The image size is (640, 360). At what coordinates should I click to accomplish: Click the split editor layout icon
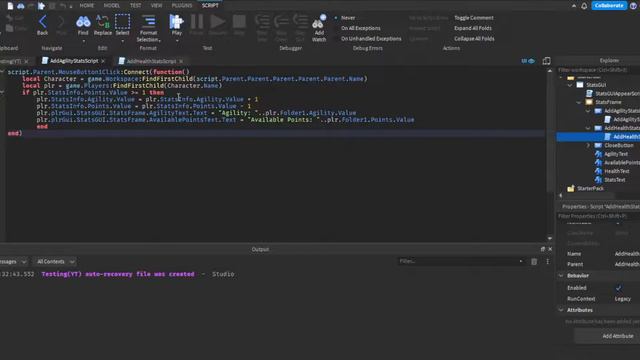pos(546,61)
